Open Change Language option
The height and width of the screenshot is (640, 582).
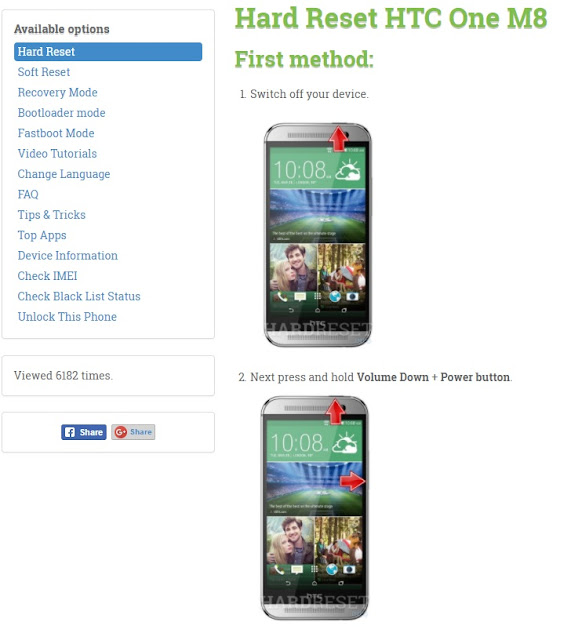[64, 174]
